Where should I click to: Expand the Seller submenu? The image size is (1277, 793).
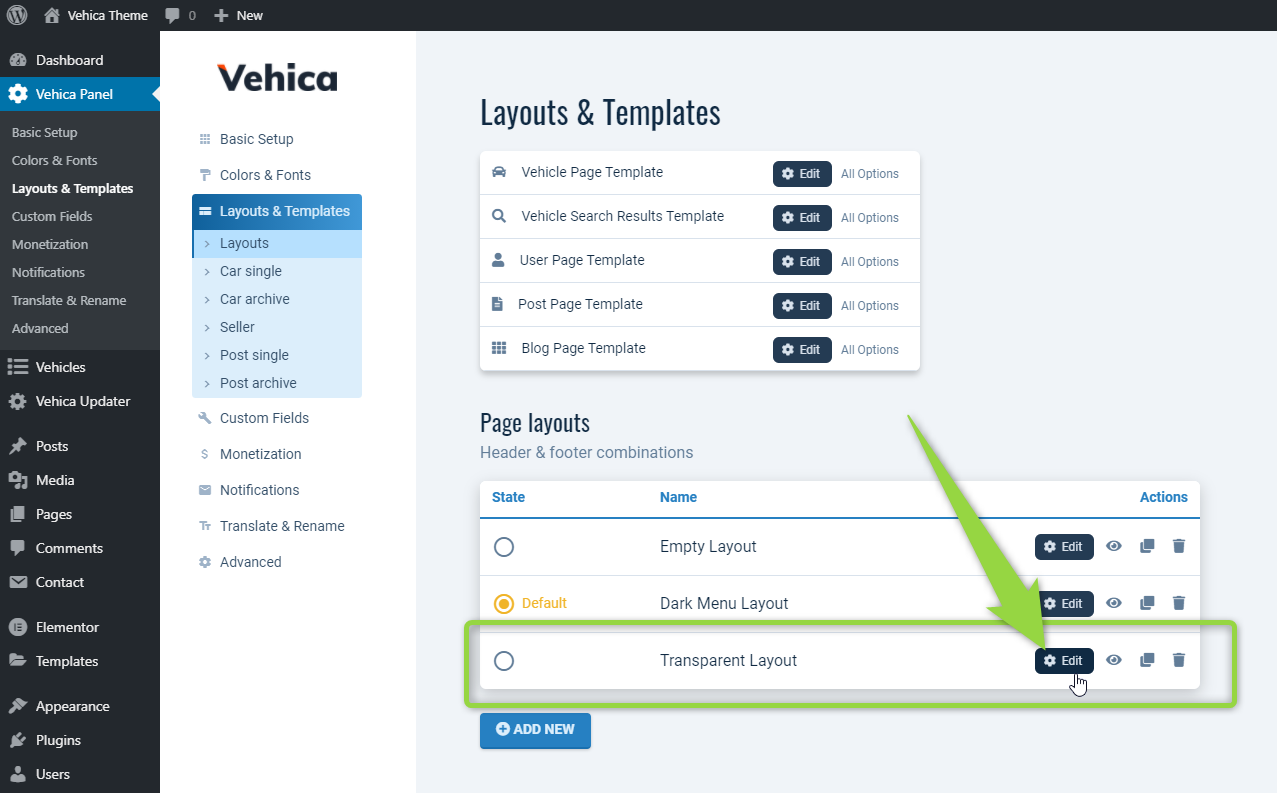click(x=238, y=326)
